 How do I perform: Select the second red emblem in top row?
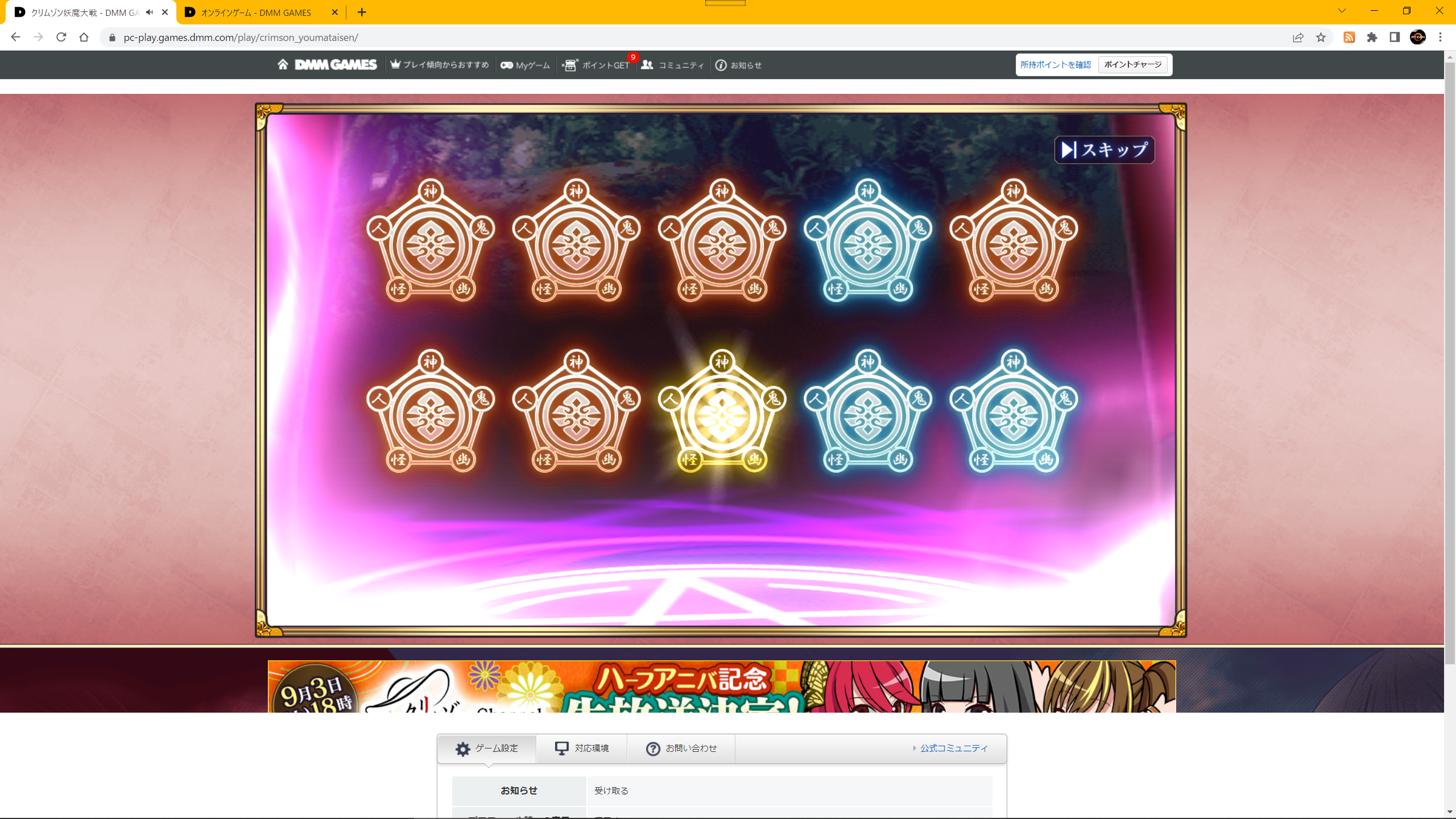pyautogui.click(x=577, y=241)
